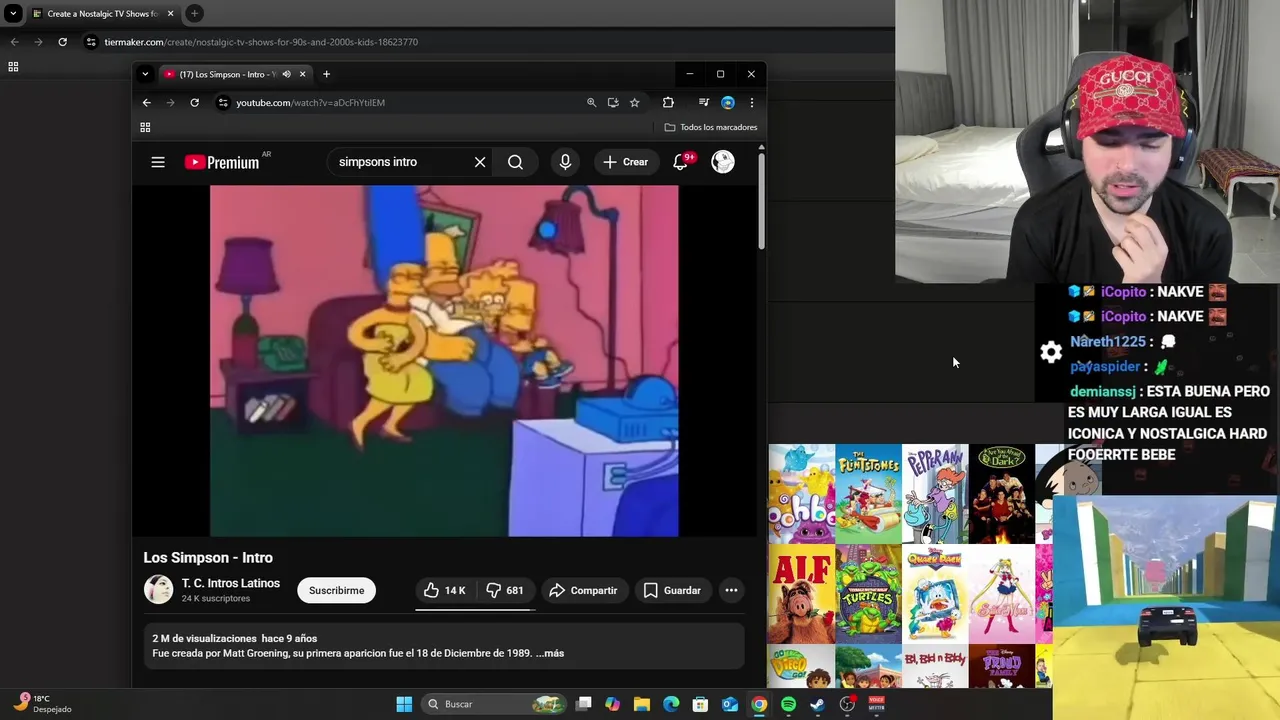Open zoom control in address bar
The image size is (1280, 720).
[591, 102]
